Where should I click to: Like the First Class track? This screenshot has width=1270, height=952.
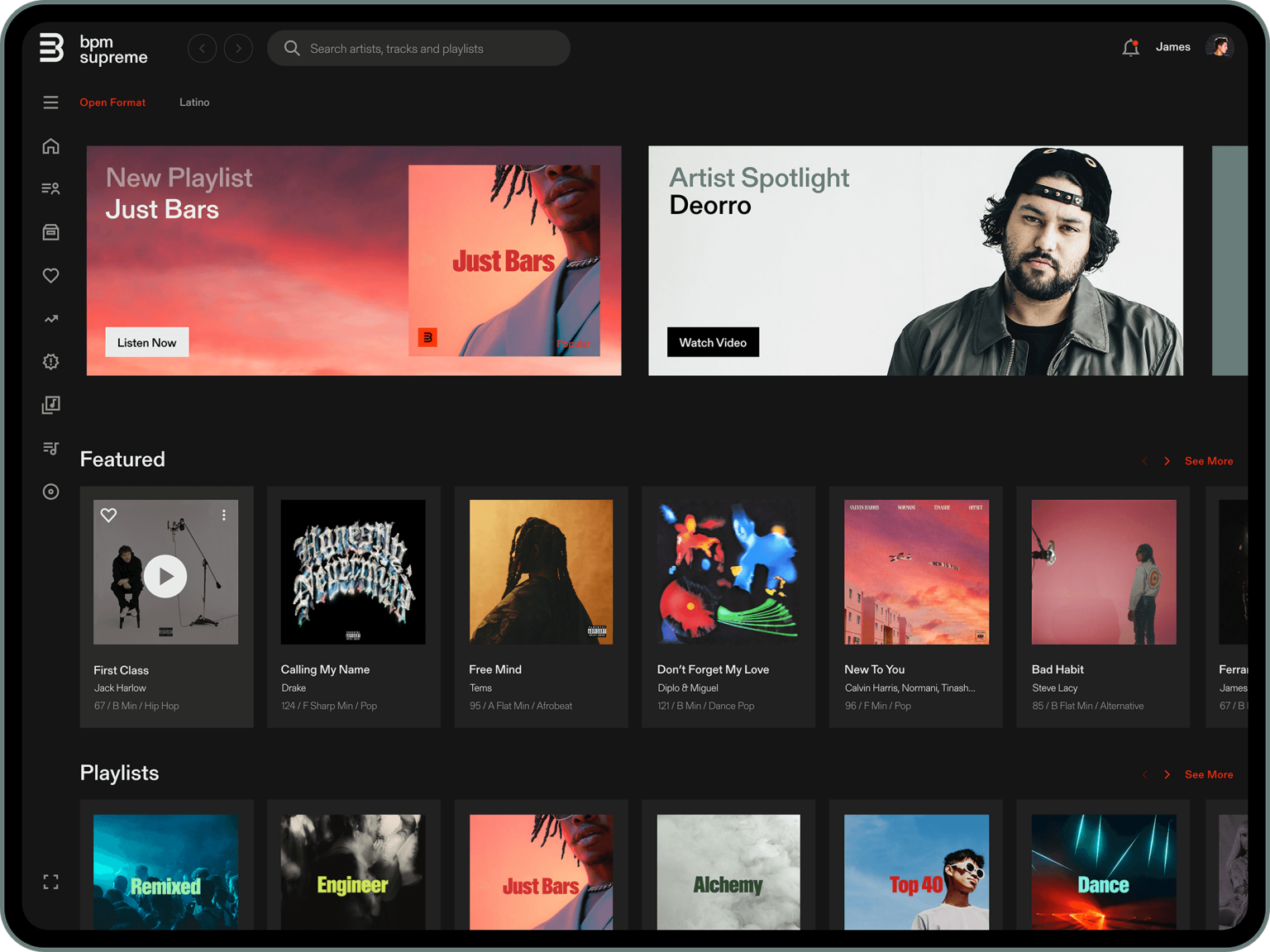(108, 515)
